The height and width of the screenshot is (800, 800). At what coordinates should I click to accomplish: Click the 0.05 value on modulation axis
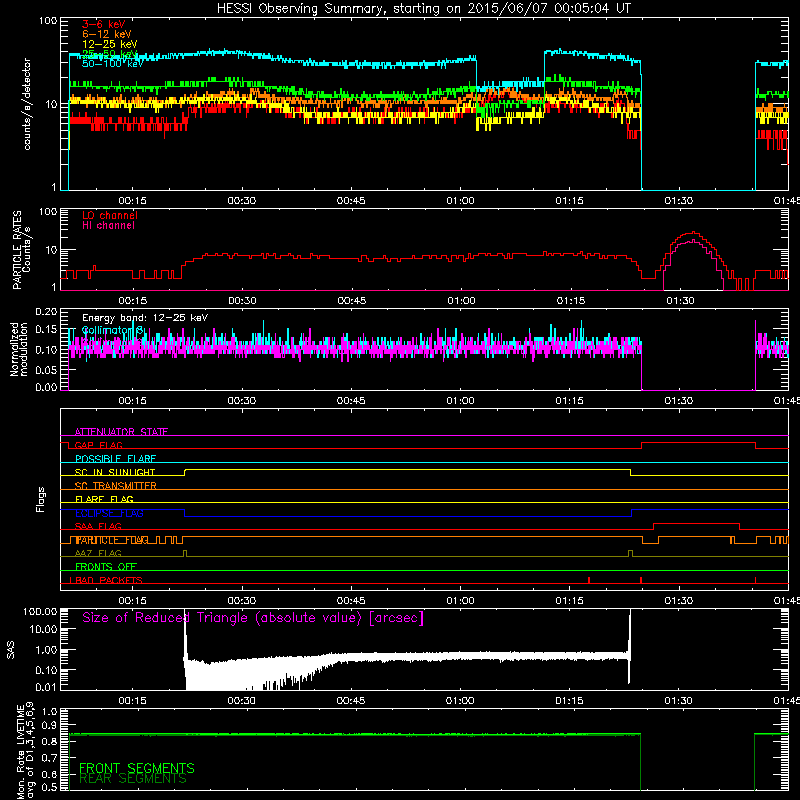click(46, 369)
